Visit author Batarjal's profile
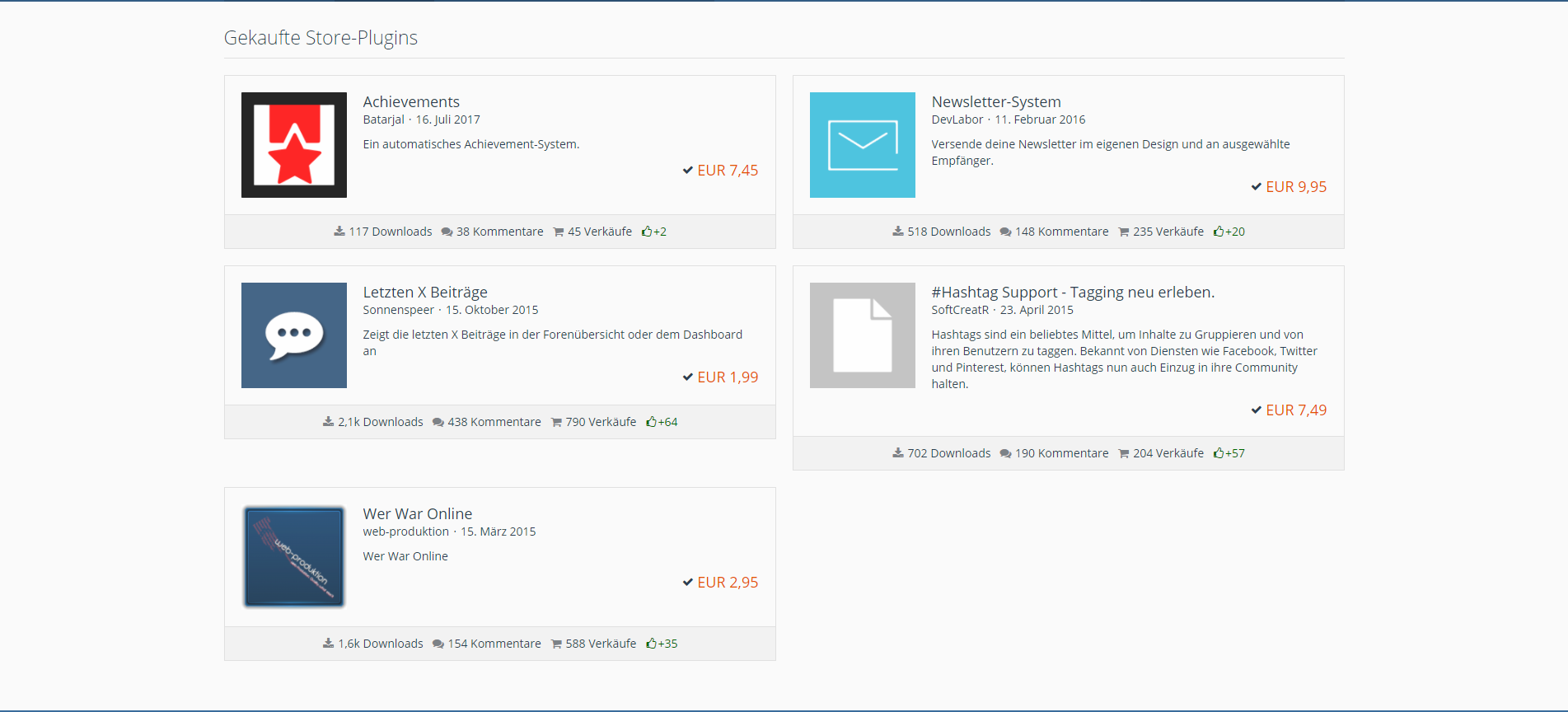The image size is (1568, 712). [383, 119]
